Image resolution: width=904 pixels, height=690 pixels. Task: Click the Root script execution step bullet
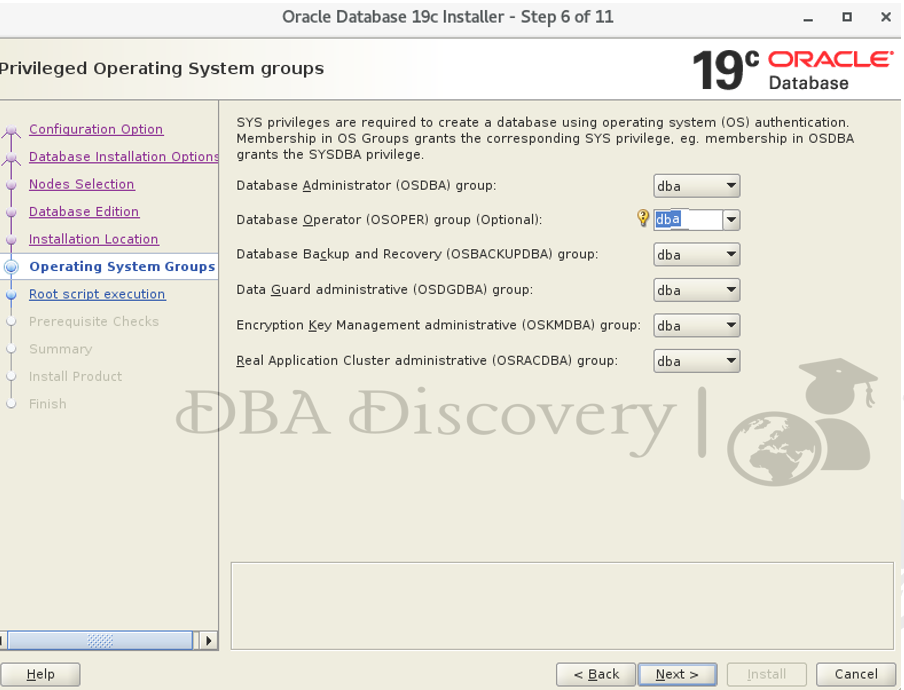[11, 294]
